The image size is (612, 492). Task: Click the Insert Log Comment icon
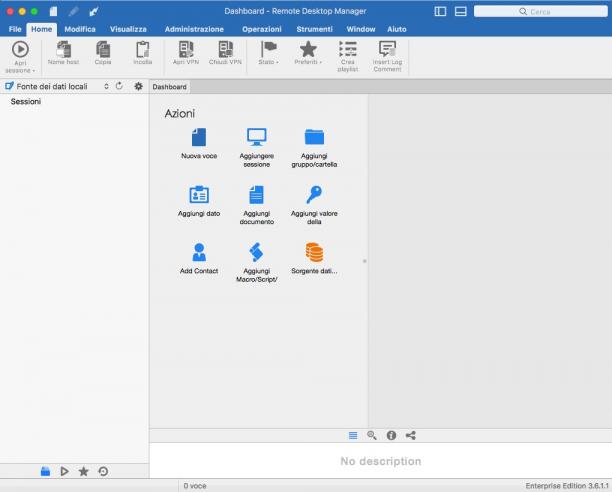pyautogui.click(x=387, y=50)
